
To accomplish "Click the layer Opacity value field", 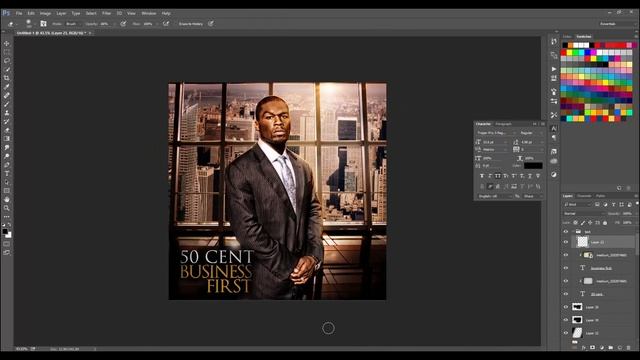I will tap(627, 213).
